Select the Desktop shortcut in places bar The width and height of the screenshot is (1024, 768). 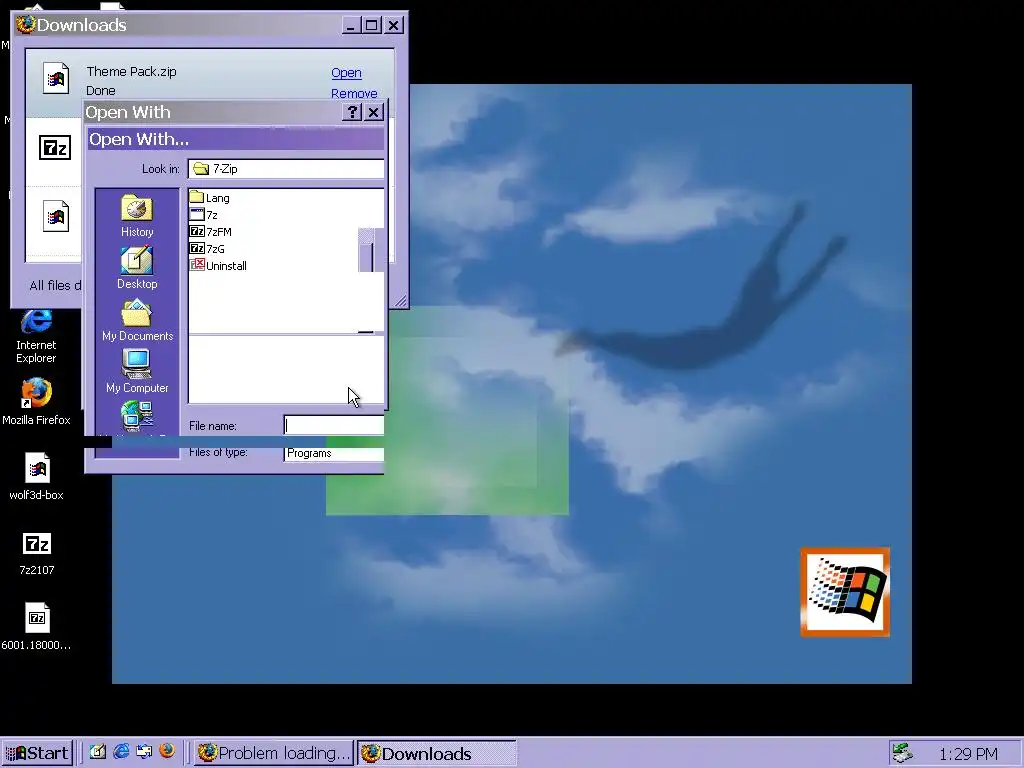[136, 268]
